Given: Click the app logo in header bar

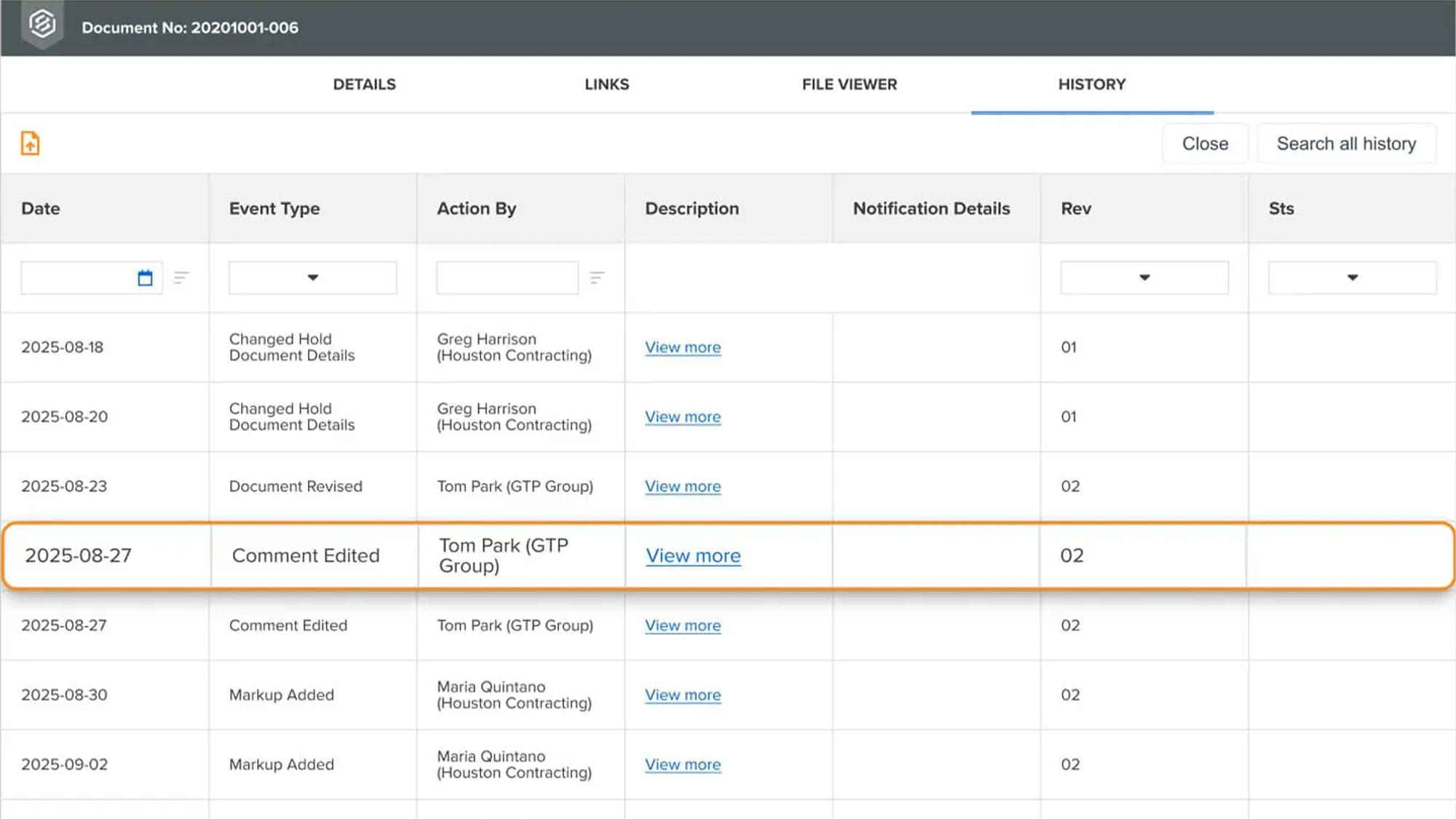Looking at the screenshot, I should [x=42, y=24].
